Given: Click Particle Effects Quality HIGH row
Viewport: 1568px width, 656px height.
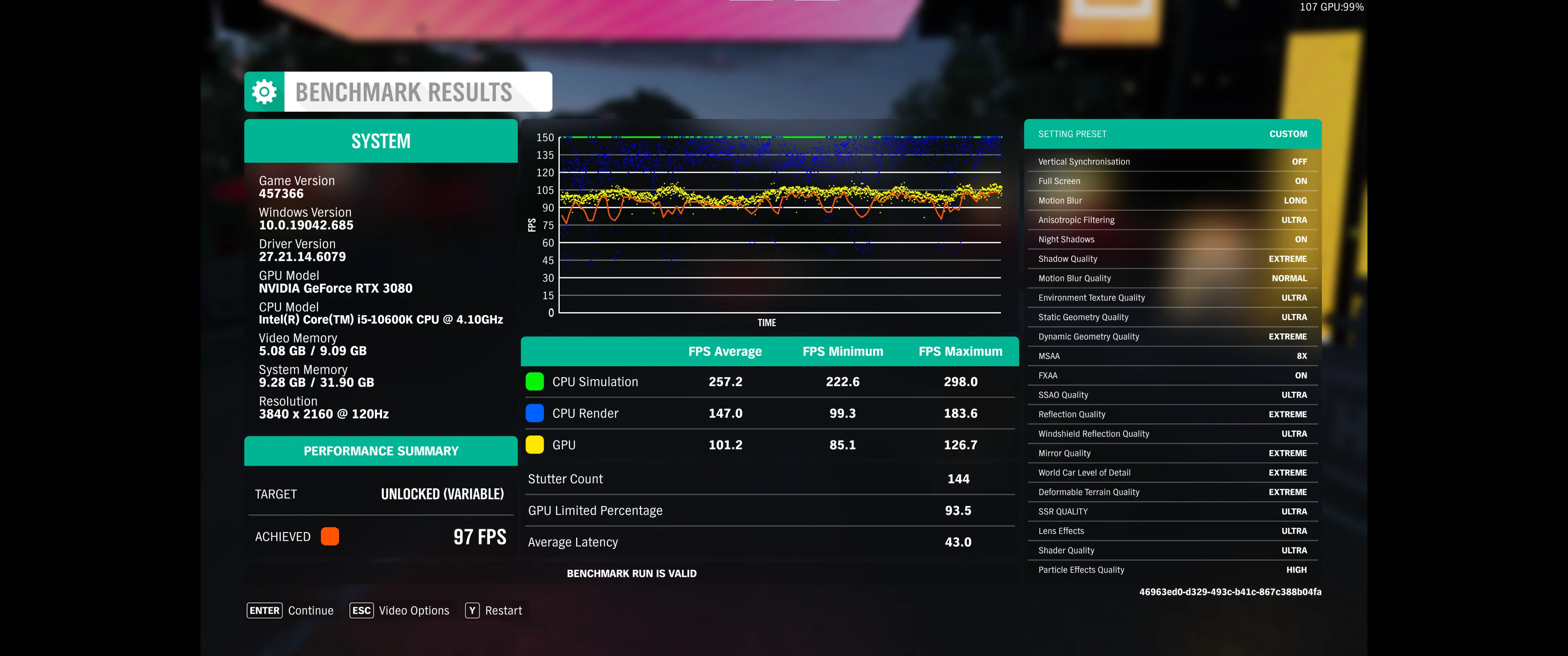Looking at the screenshot, I should [x=1172, y=570].
